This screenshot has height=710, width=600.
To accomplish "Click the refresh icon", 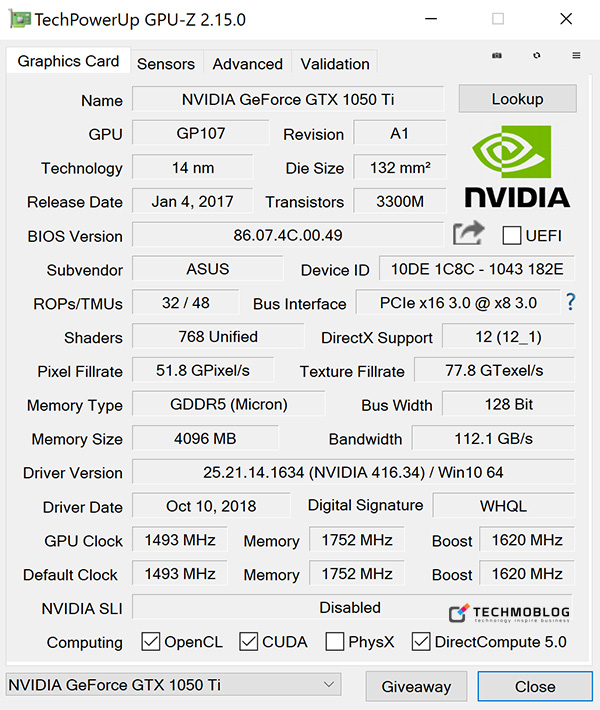I will [537, 56].
